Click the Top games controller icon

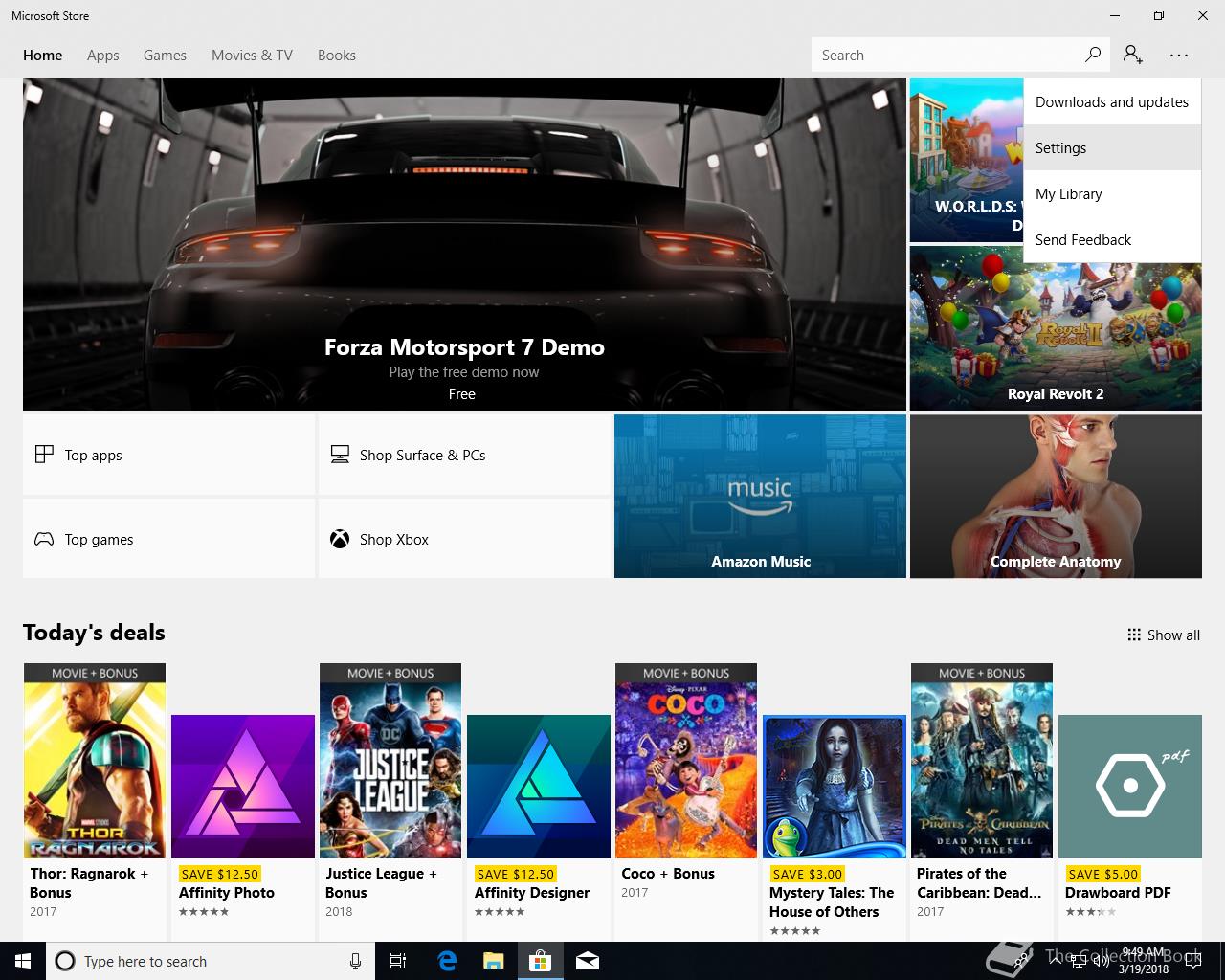(x=44, y=539)
